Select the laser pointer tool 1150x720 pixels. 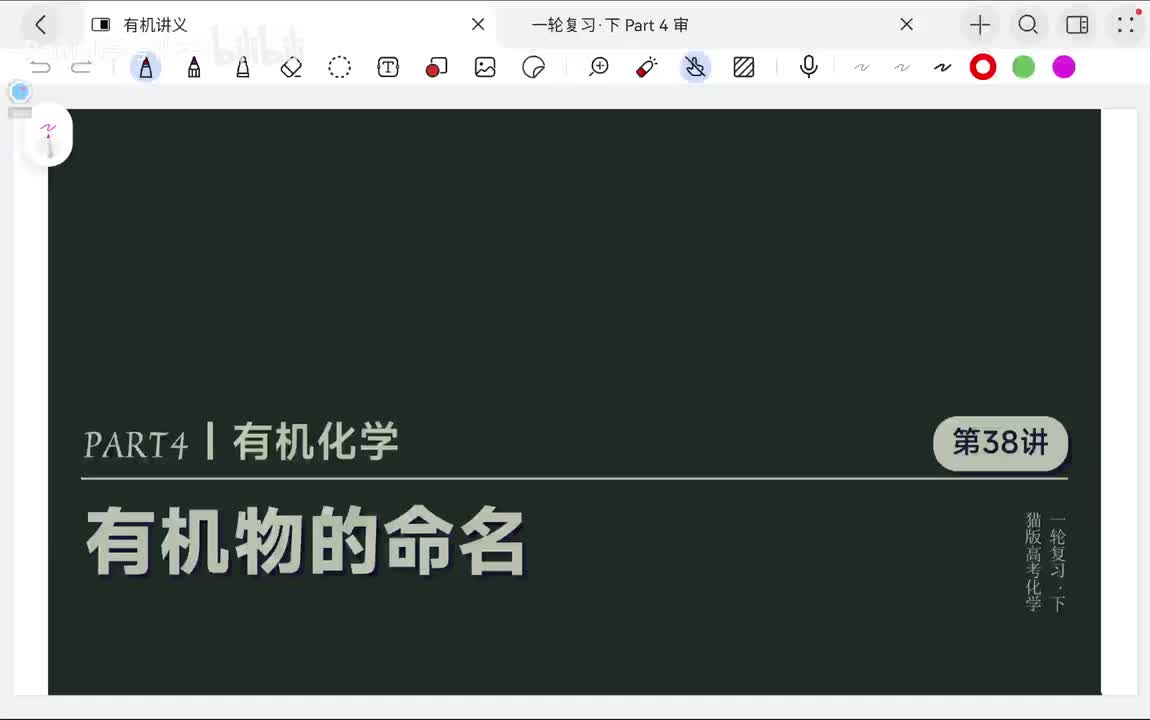pyautogui.click(x=647, y=67)
